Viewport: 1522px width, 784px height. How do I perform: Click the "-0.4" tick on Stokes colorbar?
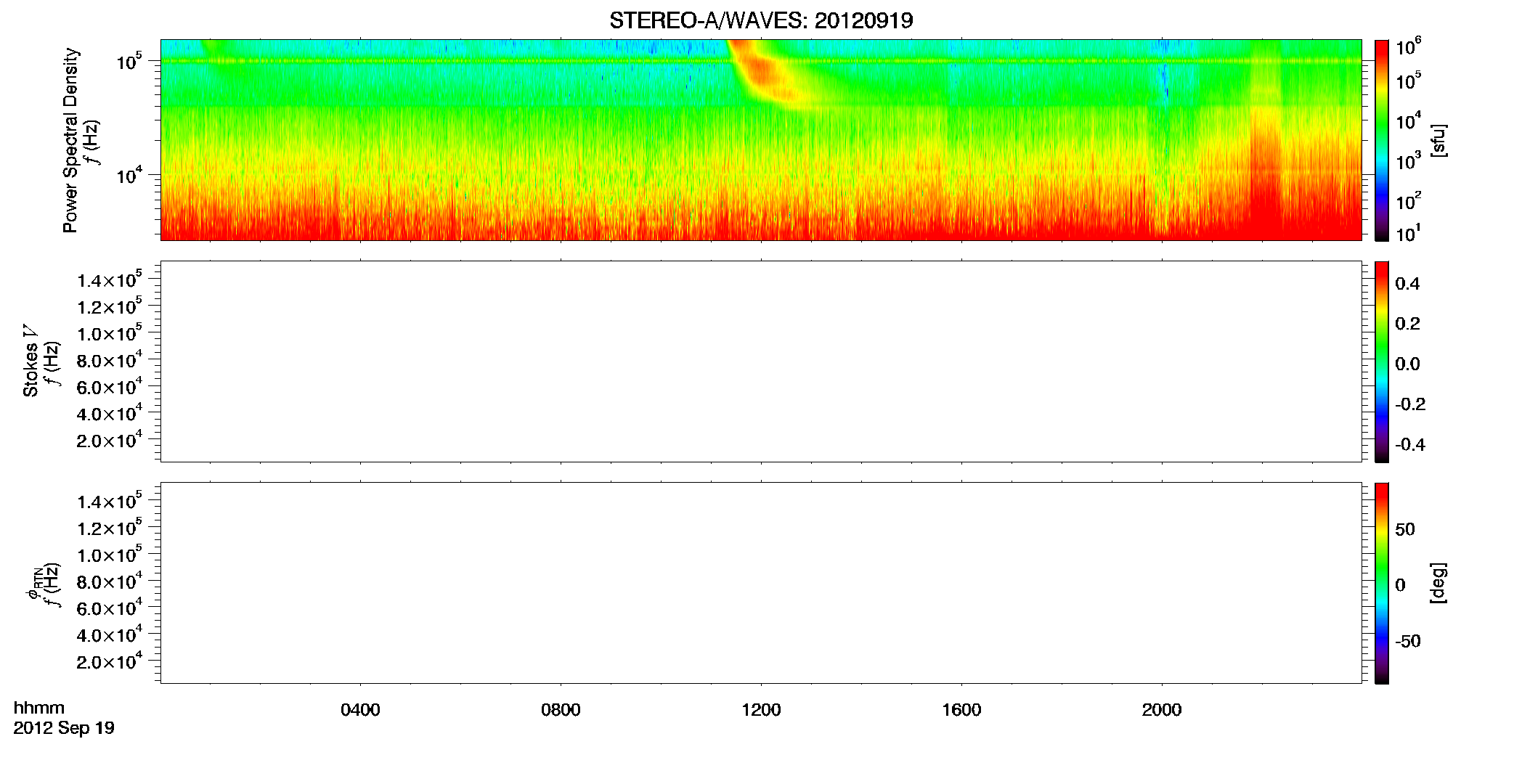(1410, 444)
